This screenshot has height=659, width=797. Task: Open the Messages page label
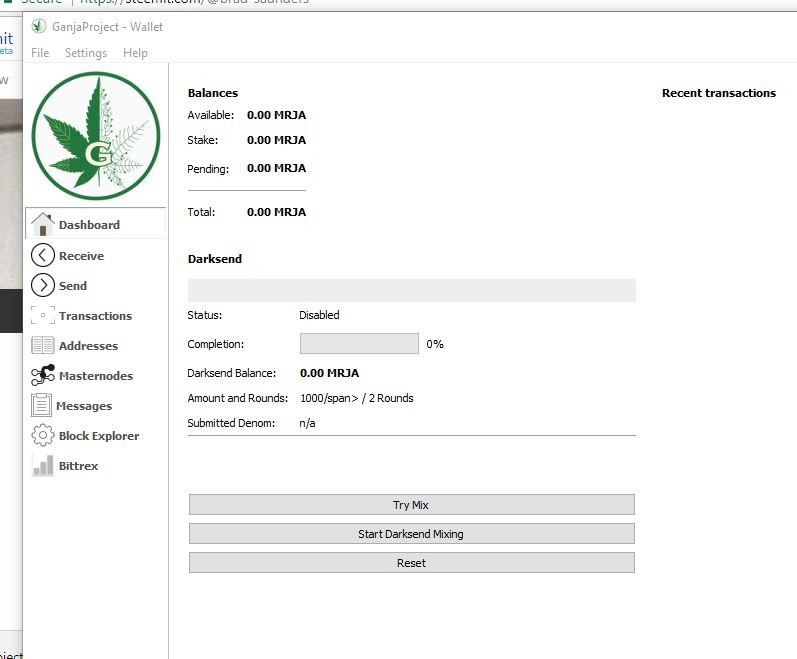click(x=84, y=405)
